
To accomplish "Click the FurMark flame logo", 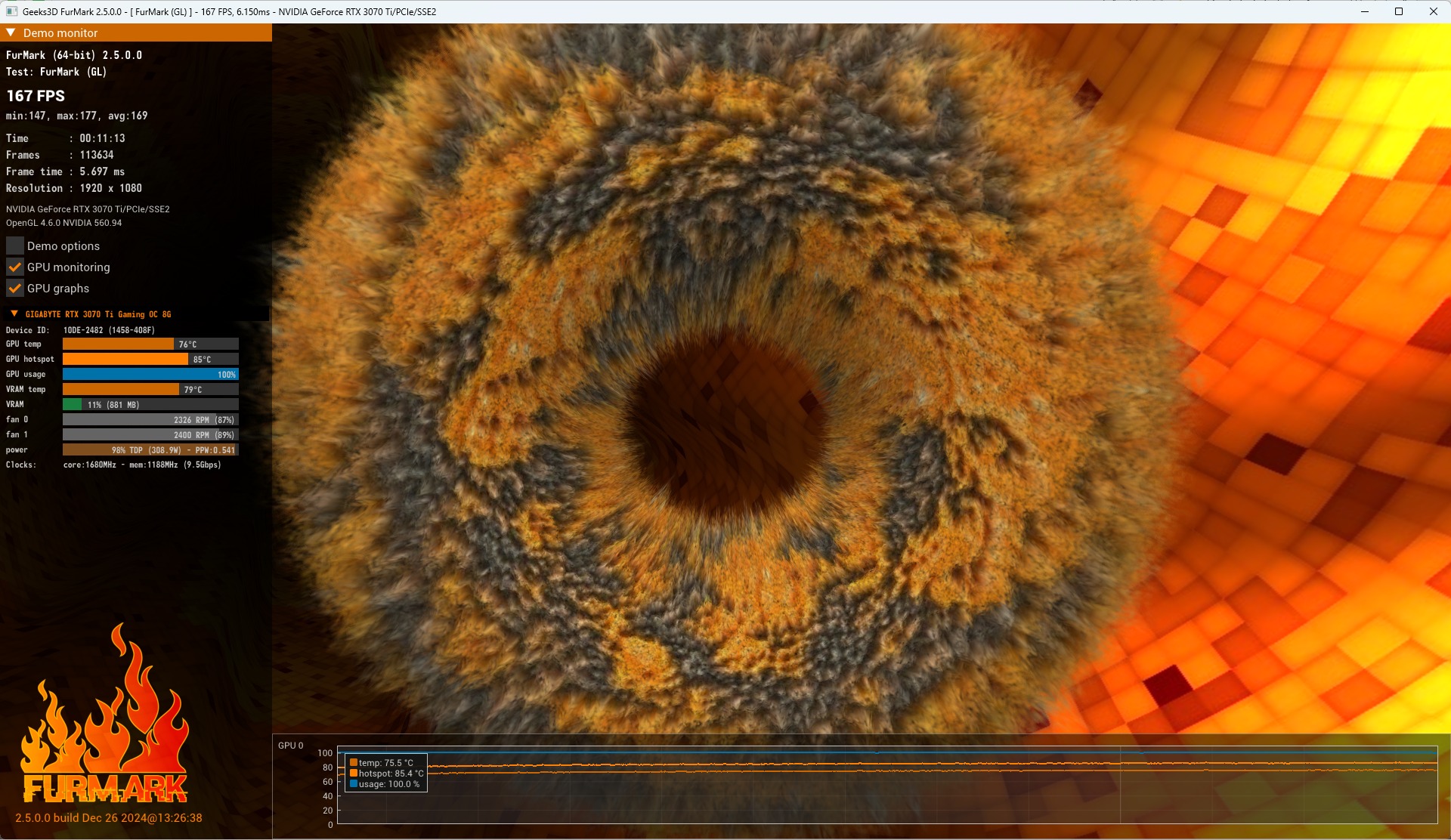I will pos(105,713).
